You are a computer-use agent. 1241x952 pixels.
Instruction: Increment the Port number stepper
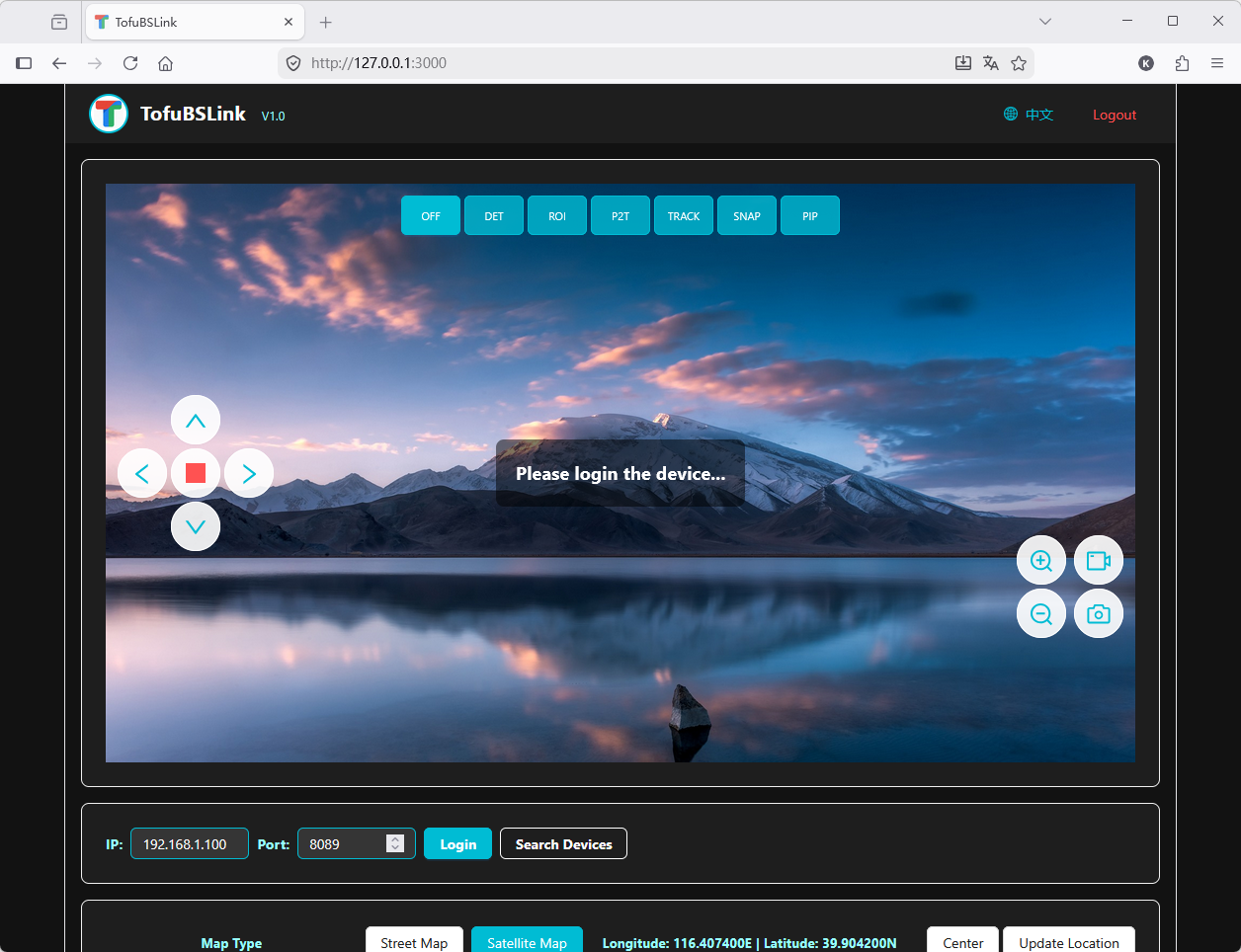(395, 838)
